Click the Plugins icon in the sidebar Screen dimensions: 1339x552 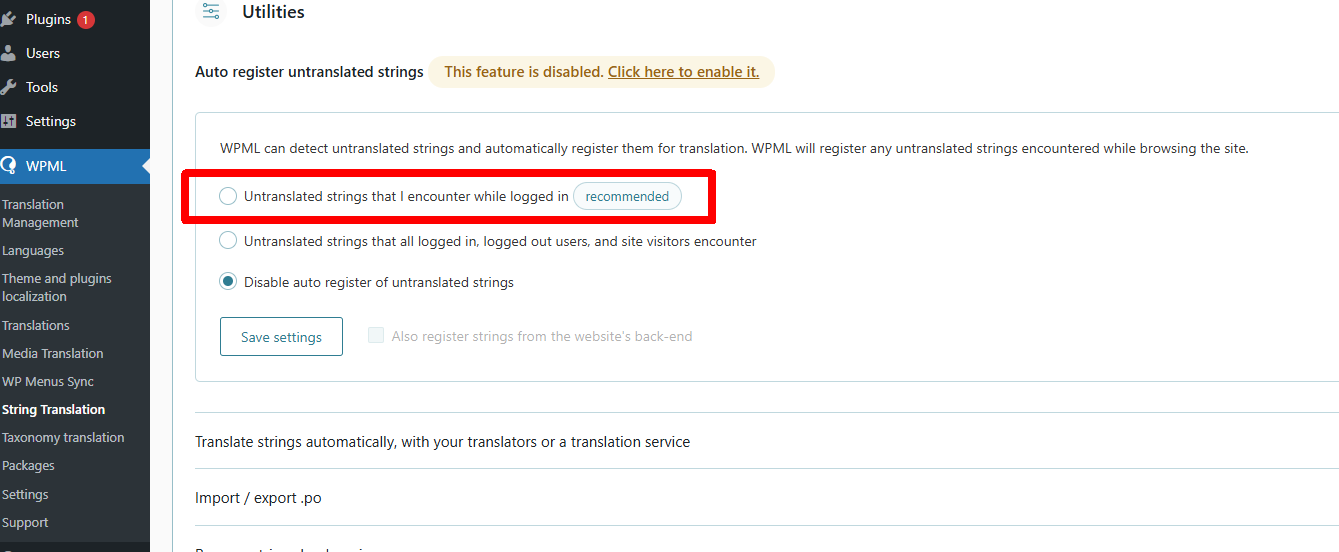(8, 19)
